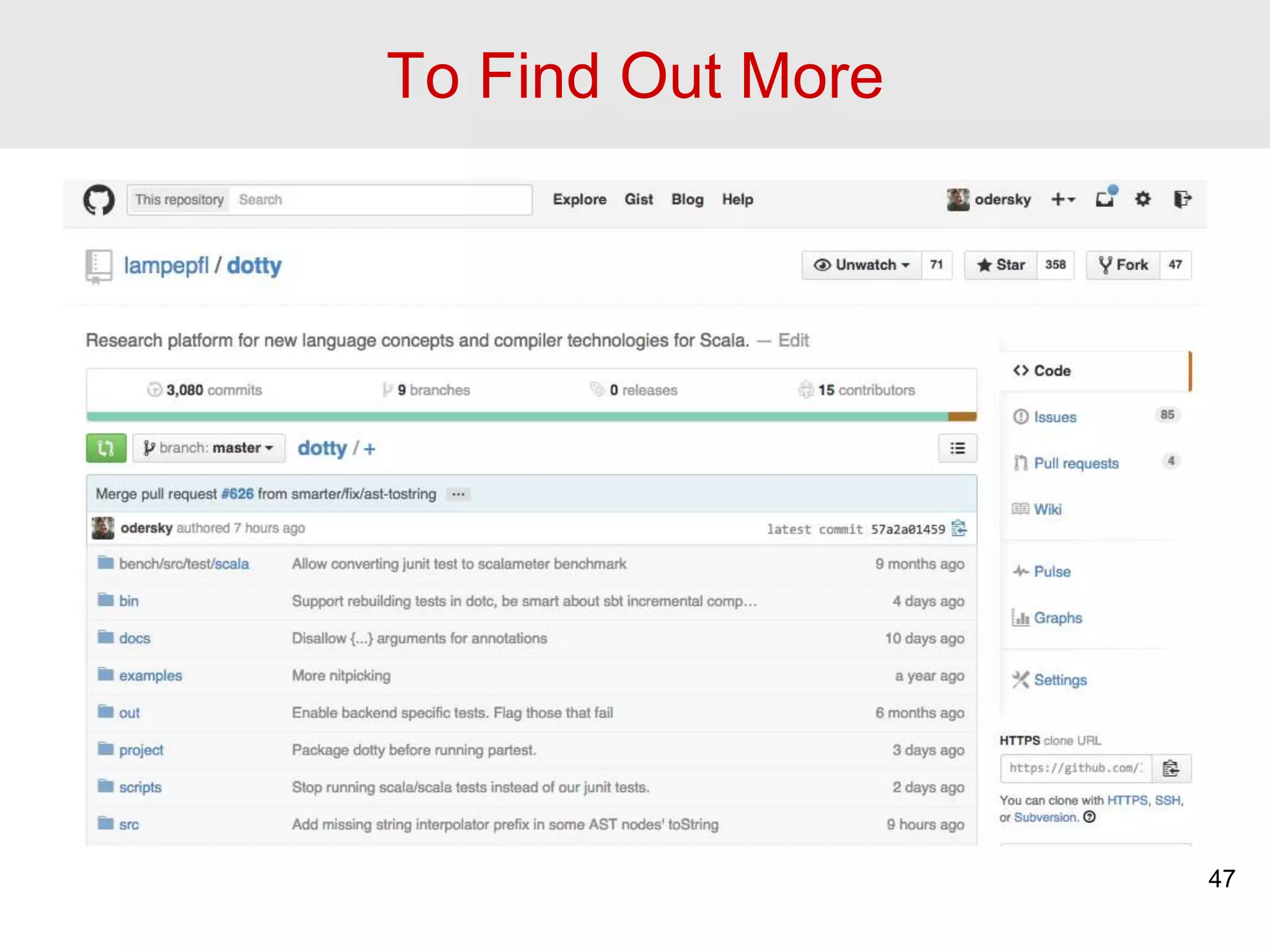
Task: Open the watchers count 71
Action: pyautogui.click(x=936, y=265)
